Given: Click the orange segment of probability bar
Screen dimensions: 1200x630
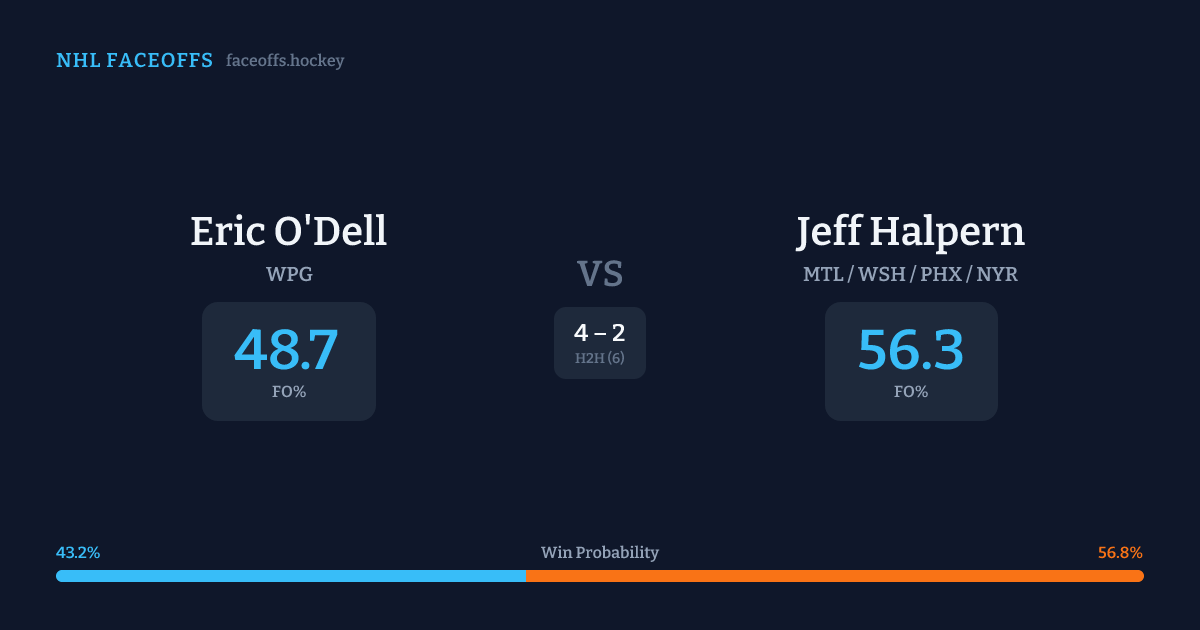Looking at the screenshot, I should (834, 576).
